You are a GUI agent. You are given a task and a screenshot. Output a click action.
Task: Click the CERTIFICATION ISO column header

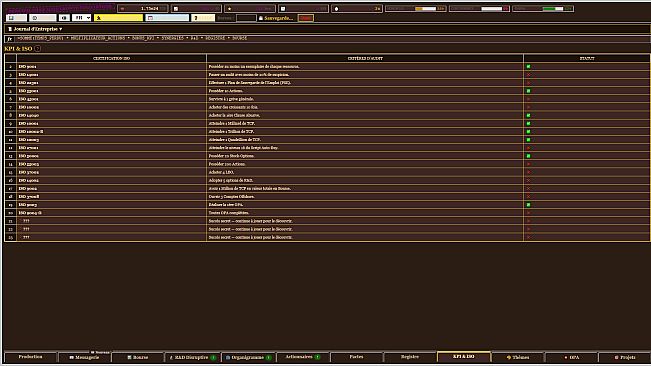click(111, 59)
